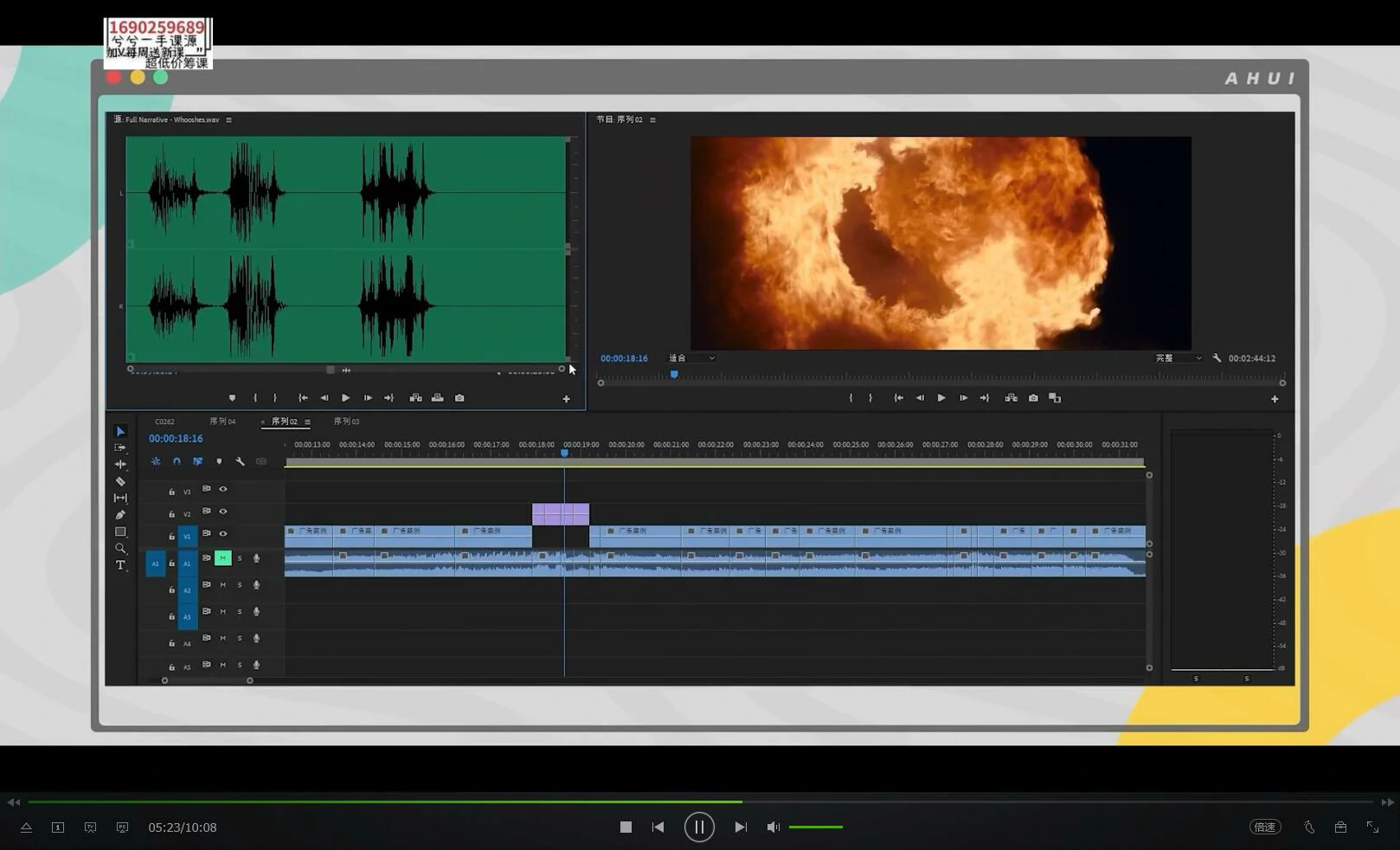
Task: Unmute audio track A1 via the green M
Action: 222,558
